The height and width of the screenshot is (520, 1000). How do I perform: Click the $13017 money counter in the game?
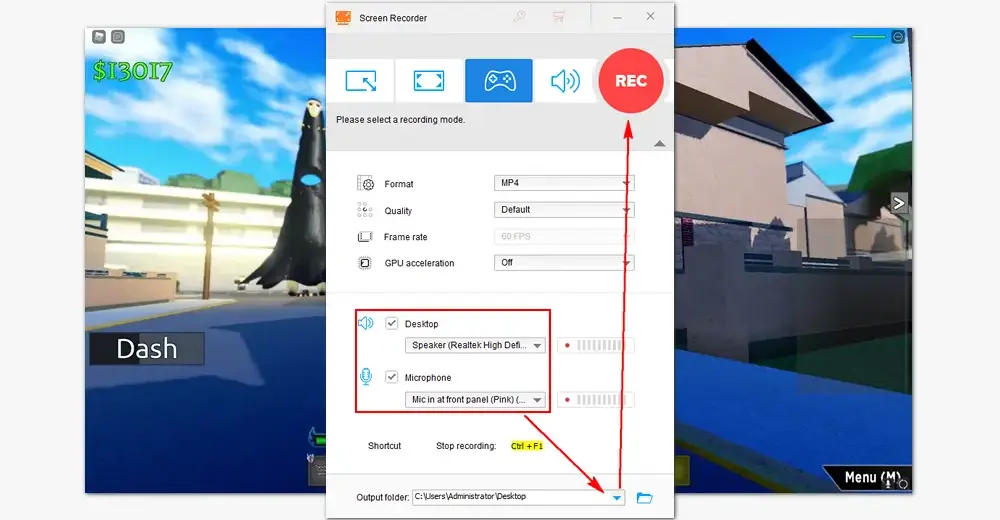click(x=133, y=71)
